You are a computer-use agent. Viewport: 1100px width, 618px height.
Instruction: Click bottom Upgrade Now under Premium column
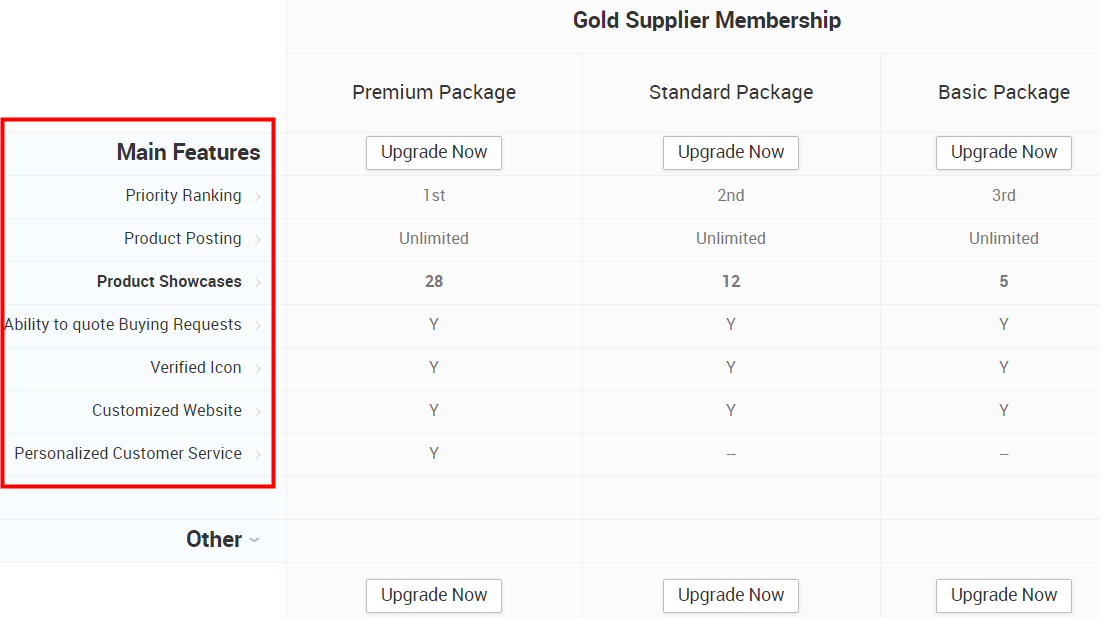434,596
